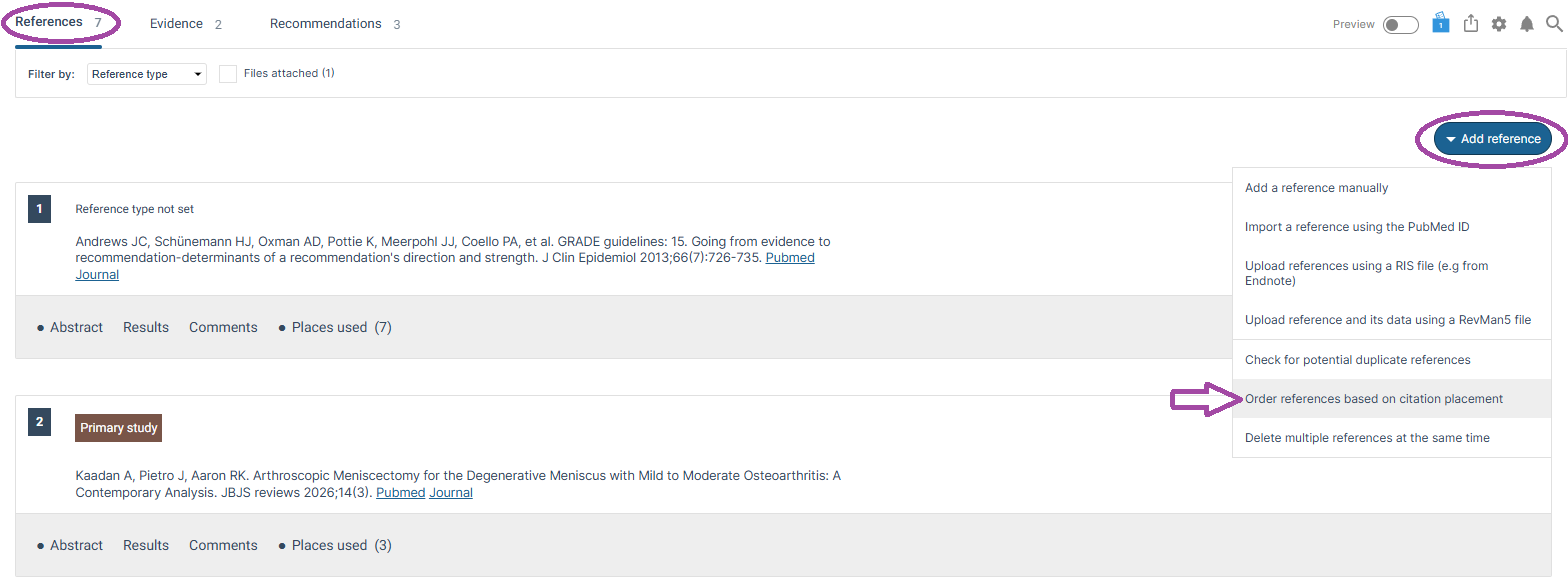Click the search magnifier icon
1568x583 pixels.
click(1553, 24)
